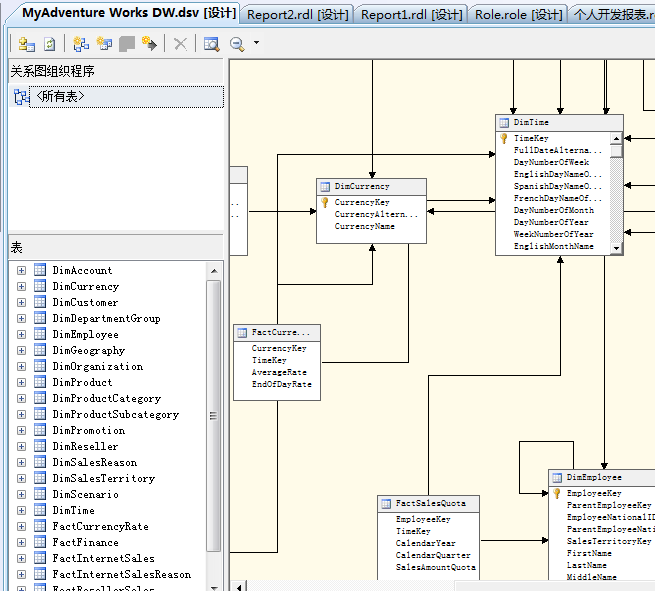Image resolution: width=655 pixels, height=591 pixels.
Task: Select the EnglishMonthName column in DimTime
Action: [x=553, y=246]
